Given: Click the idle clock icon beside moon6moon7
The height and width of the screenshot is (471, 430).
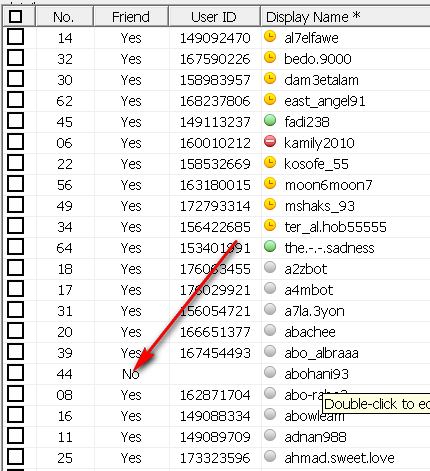Looking at the screenshot, I should pyautogui.click(x=270, y=183).
